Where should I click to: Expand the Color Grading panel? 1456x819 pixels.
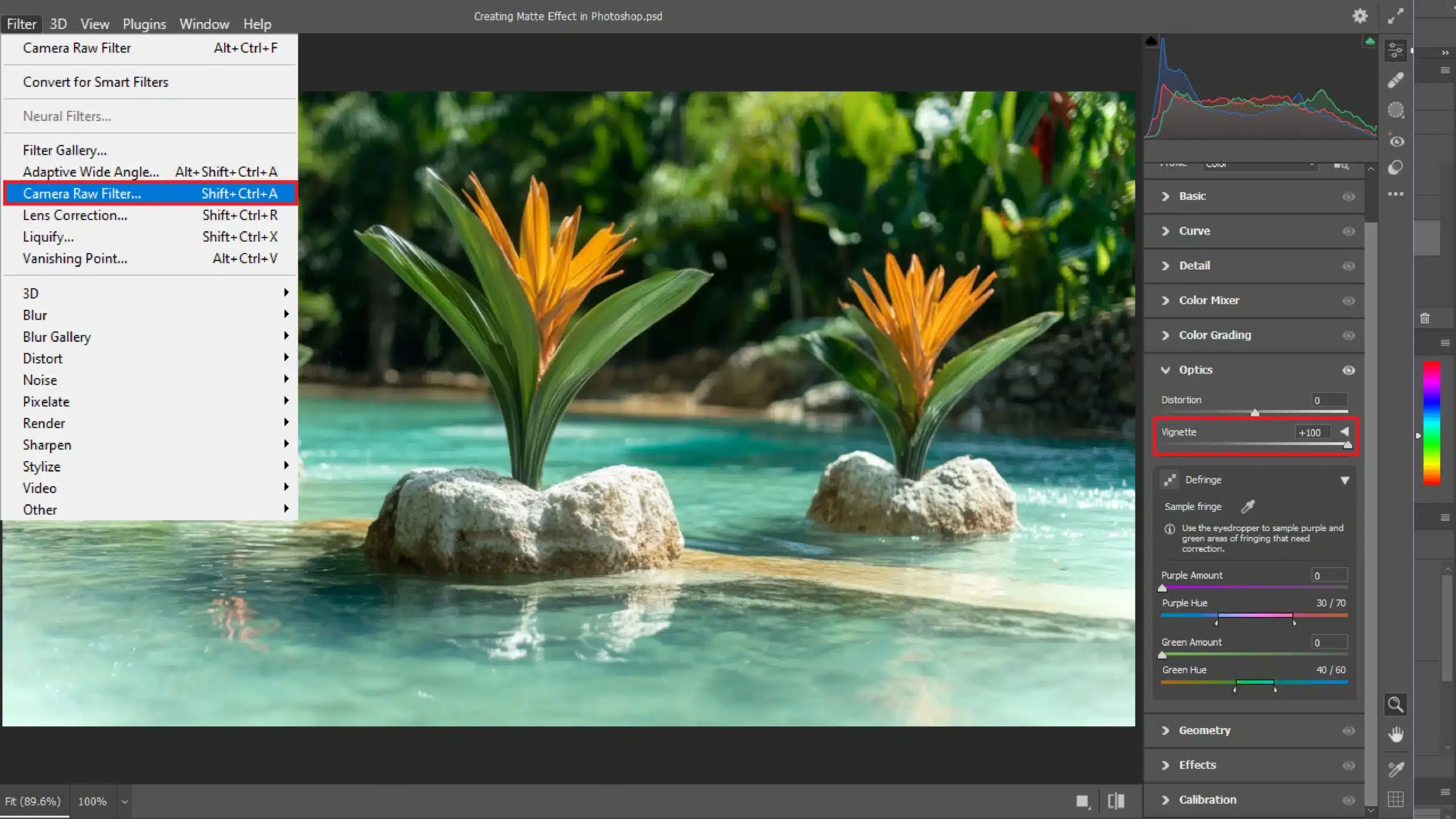[1165, 335]
